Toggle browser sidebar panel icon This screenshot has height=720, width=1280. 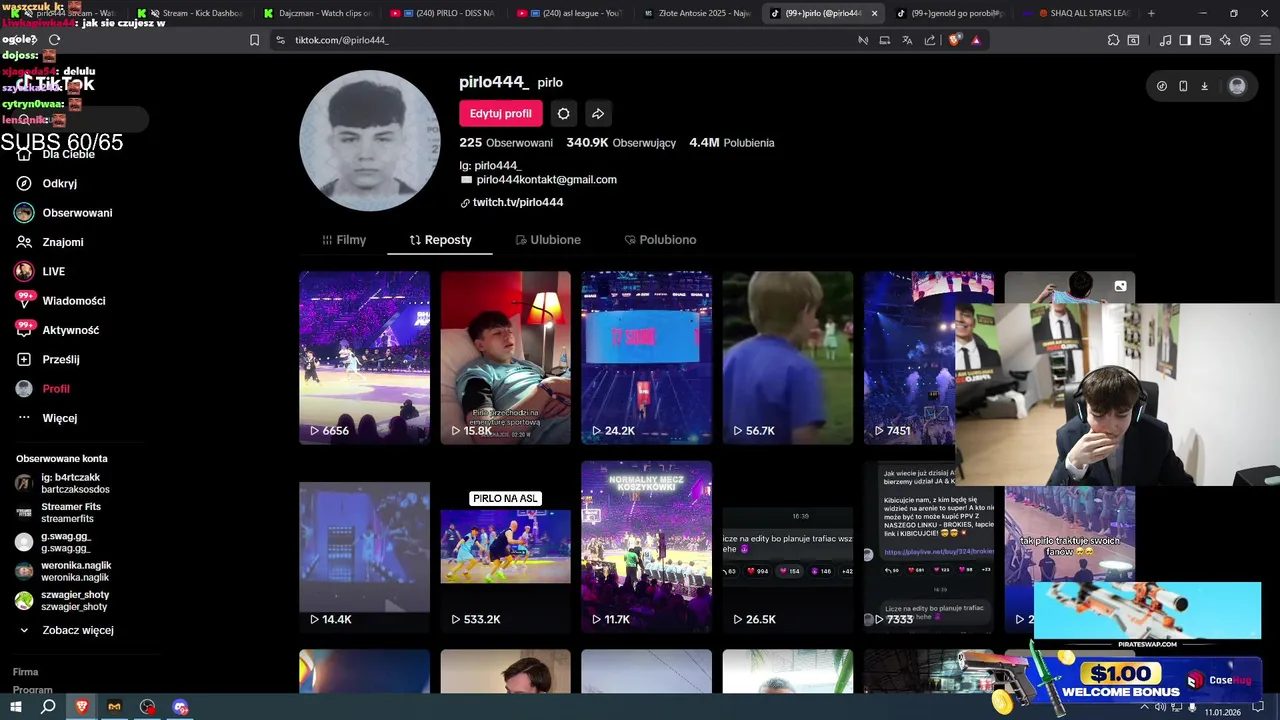pyautogui.click(x=1185, y=40)
